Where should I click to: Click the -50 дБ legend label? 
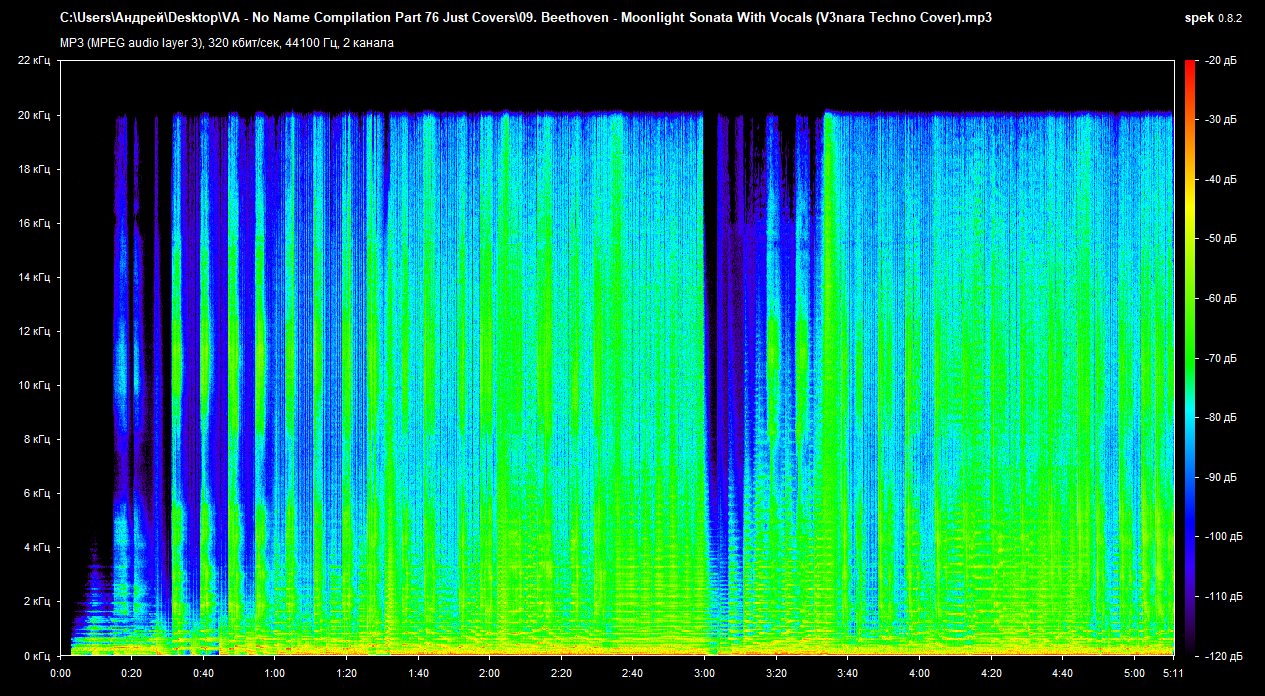[1223, 239]
